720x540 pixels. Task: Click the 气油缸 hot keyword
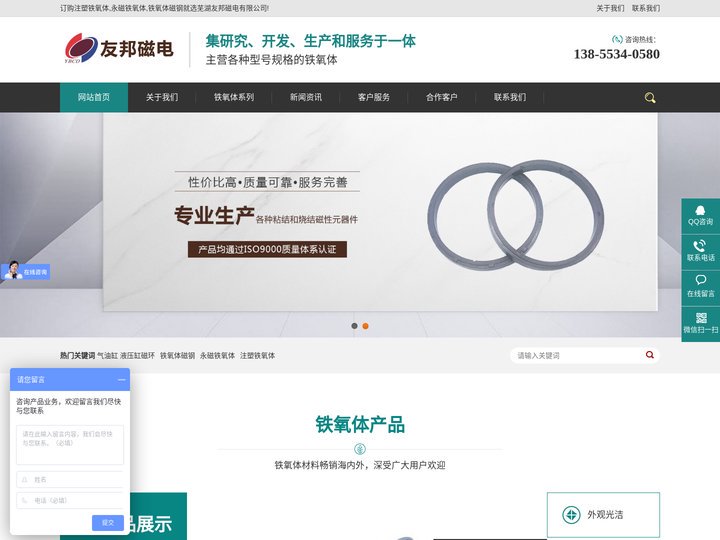[x=107, y=355]
